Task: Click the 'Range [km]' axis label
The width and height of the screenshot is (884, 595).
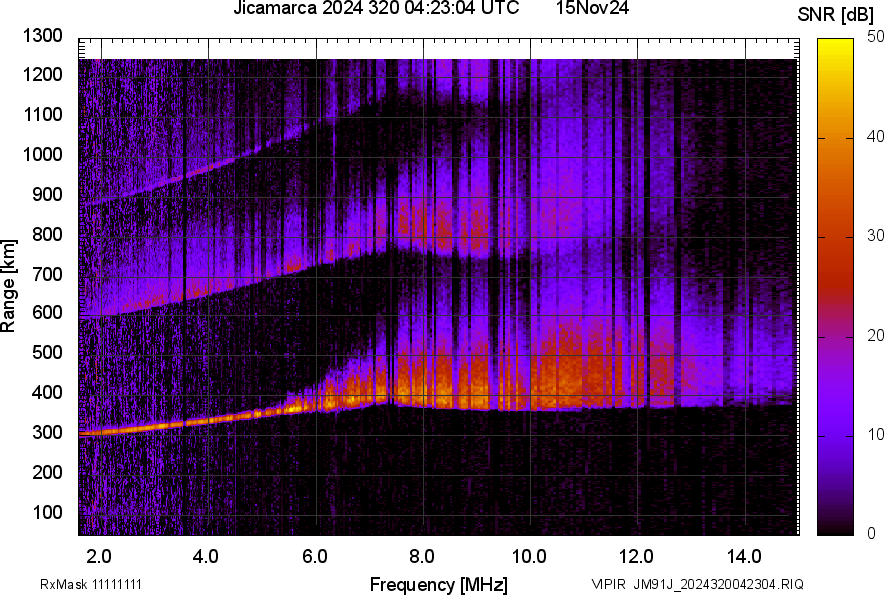Action: [12, 286]
